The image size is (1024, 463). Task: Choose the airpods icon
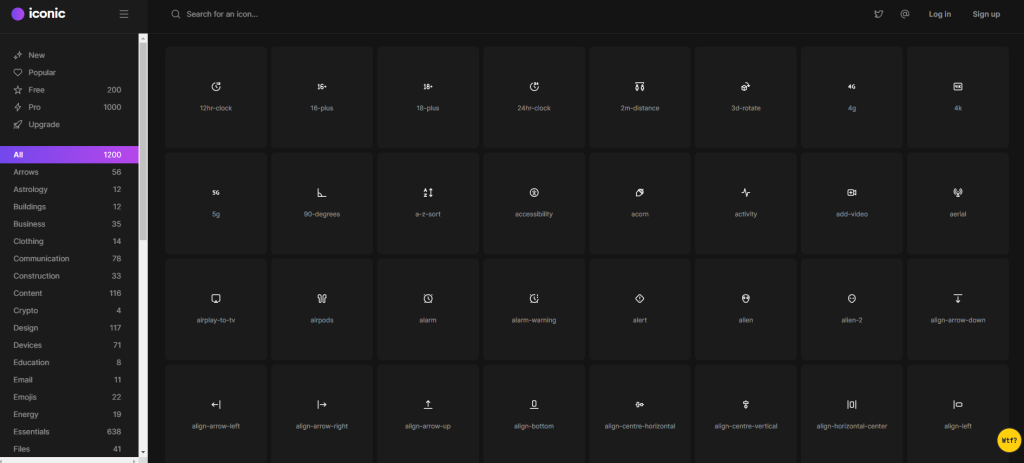tap(321, 310)
